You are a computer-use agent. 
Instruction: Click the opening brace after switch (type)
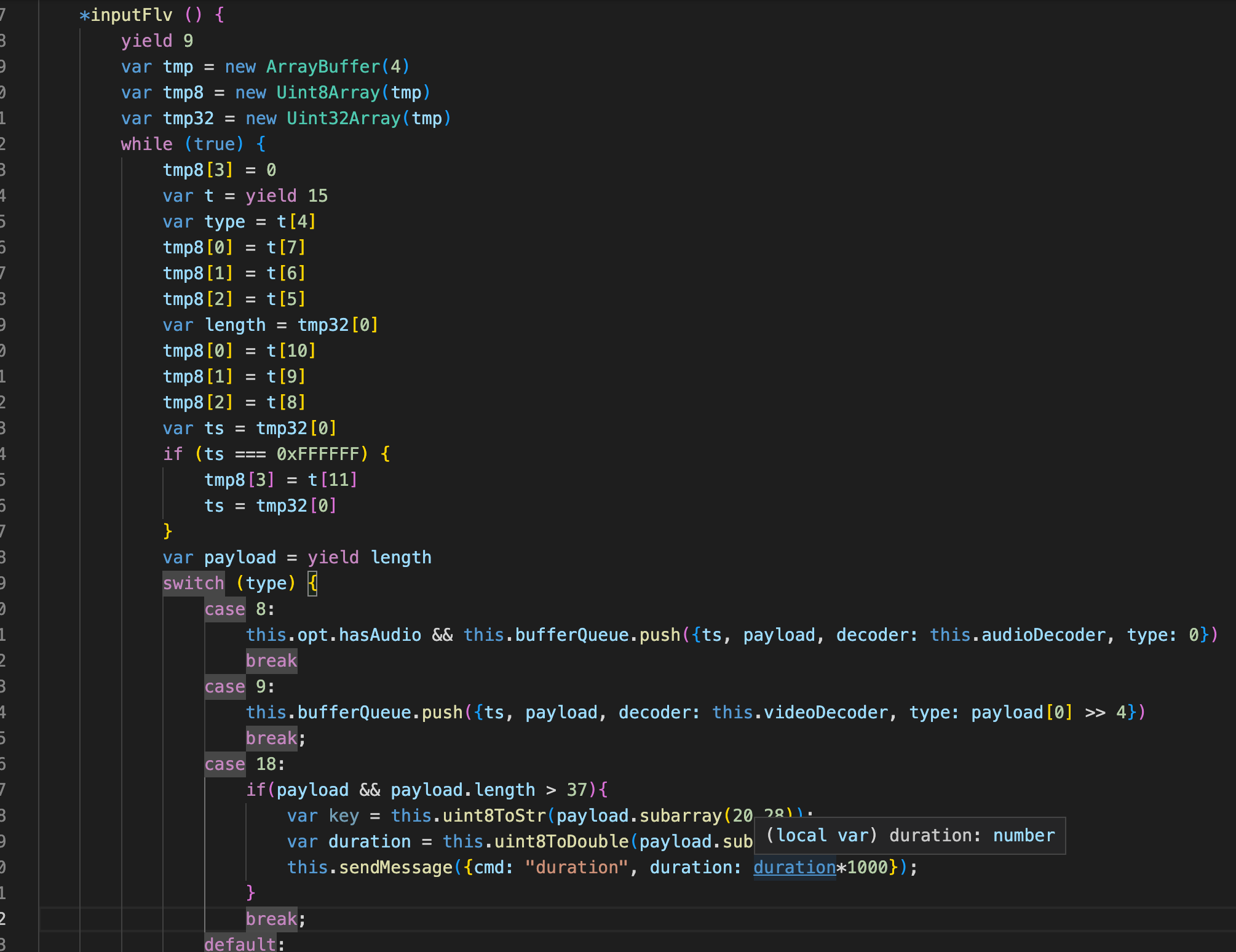coord(312,583)
